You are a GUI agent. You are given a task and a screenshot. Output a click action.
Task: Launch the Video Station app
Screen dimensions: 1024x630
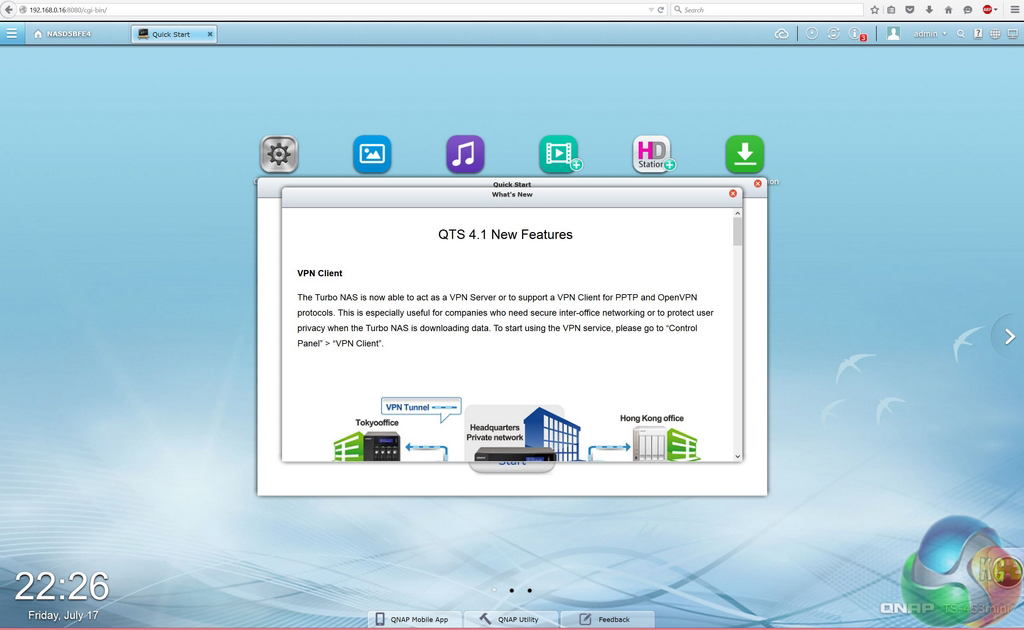[560, 154]
